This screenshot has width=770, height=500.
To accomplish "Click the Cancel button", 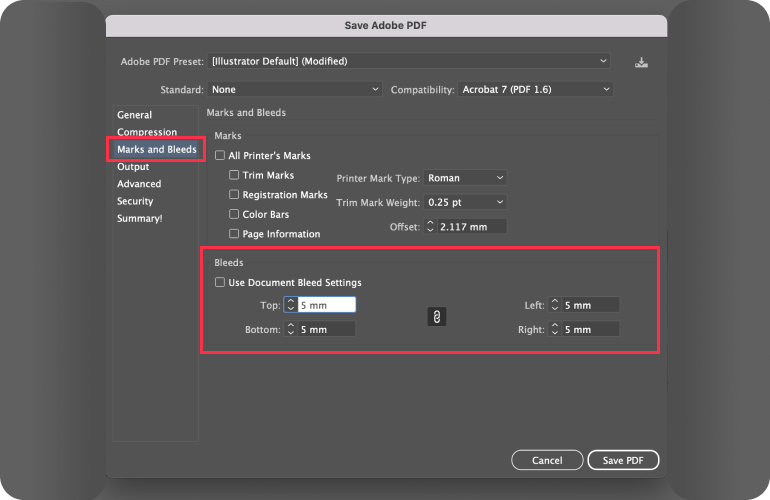I will (547, 460).
